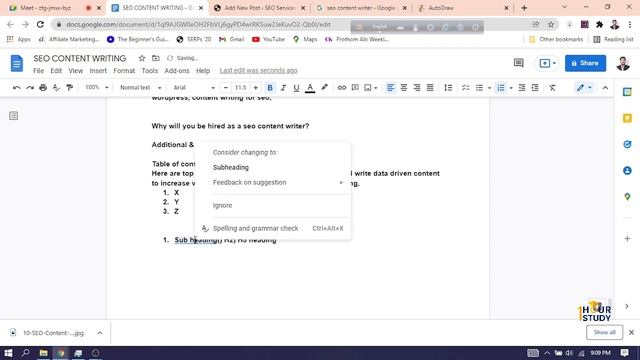Select Justify alignment
Image resolution: width=640 pixels, height=360 pixels.
click(430, 88)
